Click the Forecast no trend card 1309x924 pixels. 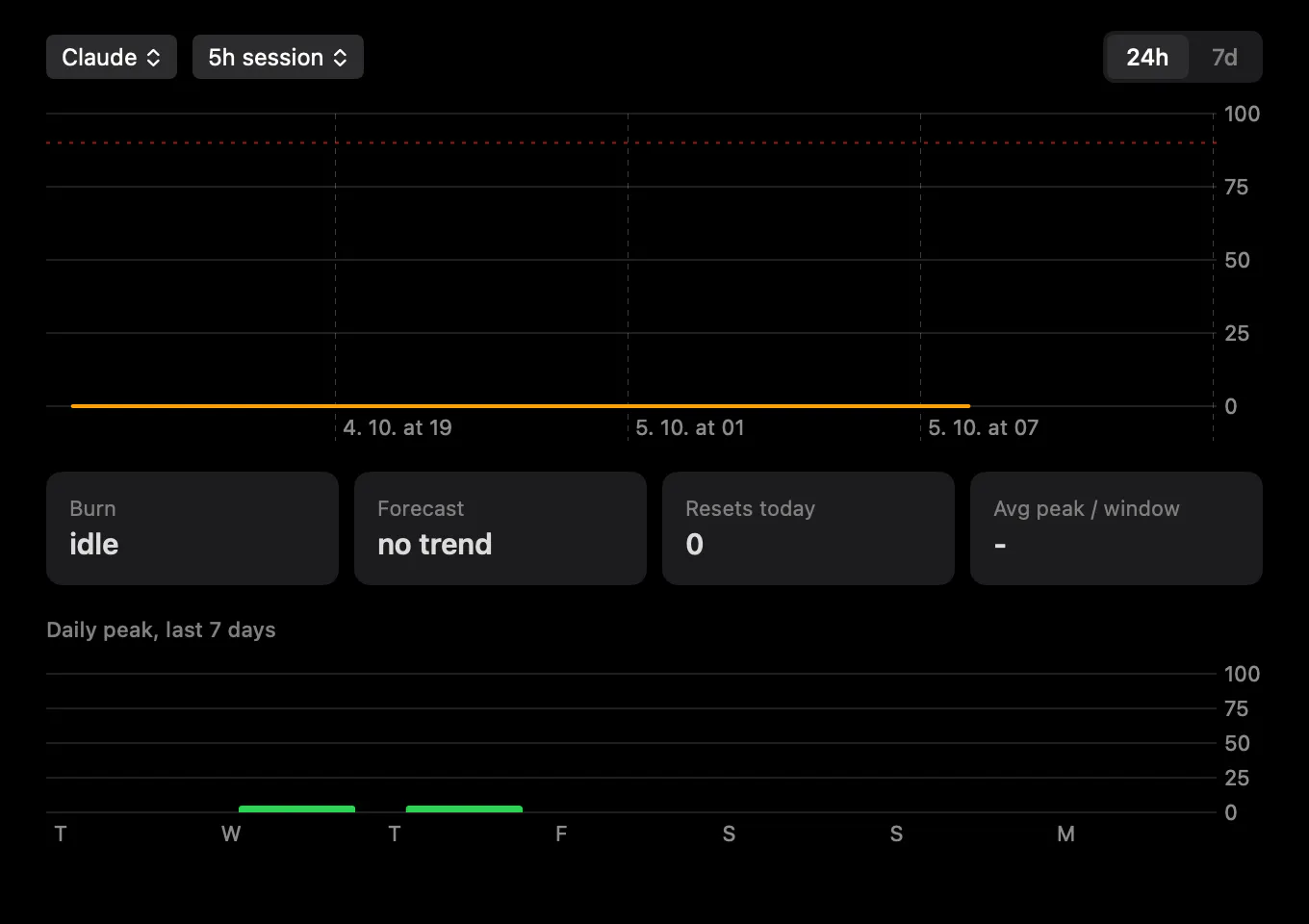(x=500, y=528)
